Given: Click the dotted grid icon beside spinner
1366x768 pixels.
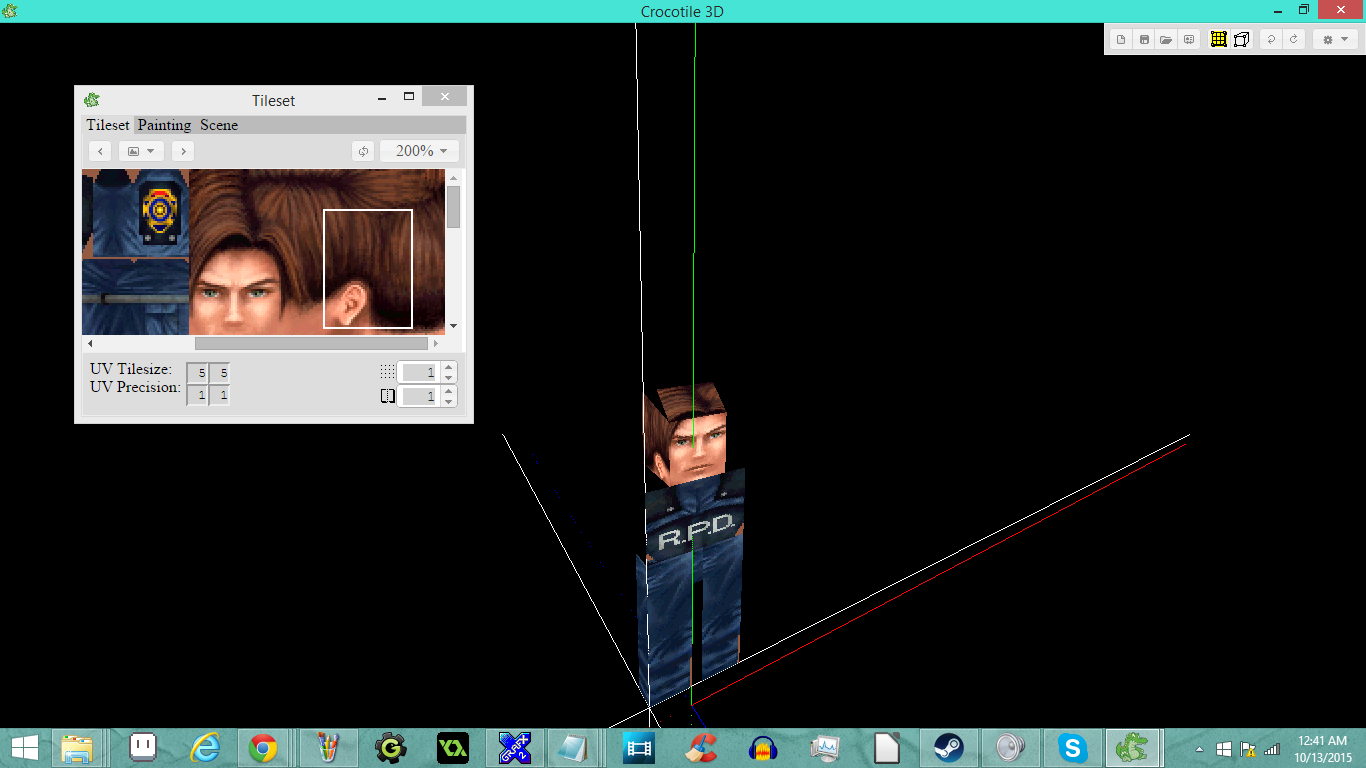Looking at the screenshot, I should (388, 372).
